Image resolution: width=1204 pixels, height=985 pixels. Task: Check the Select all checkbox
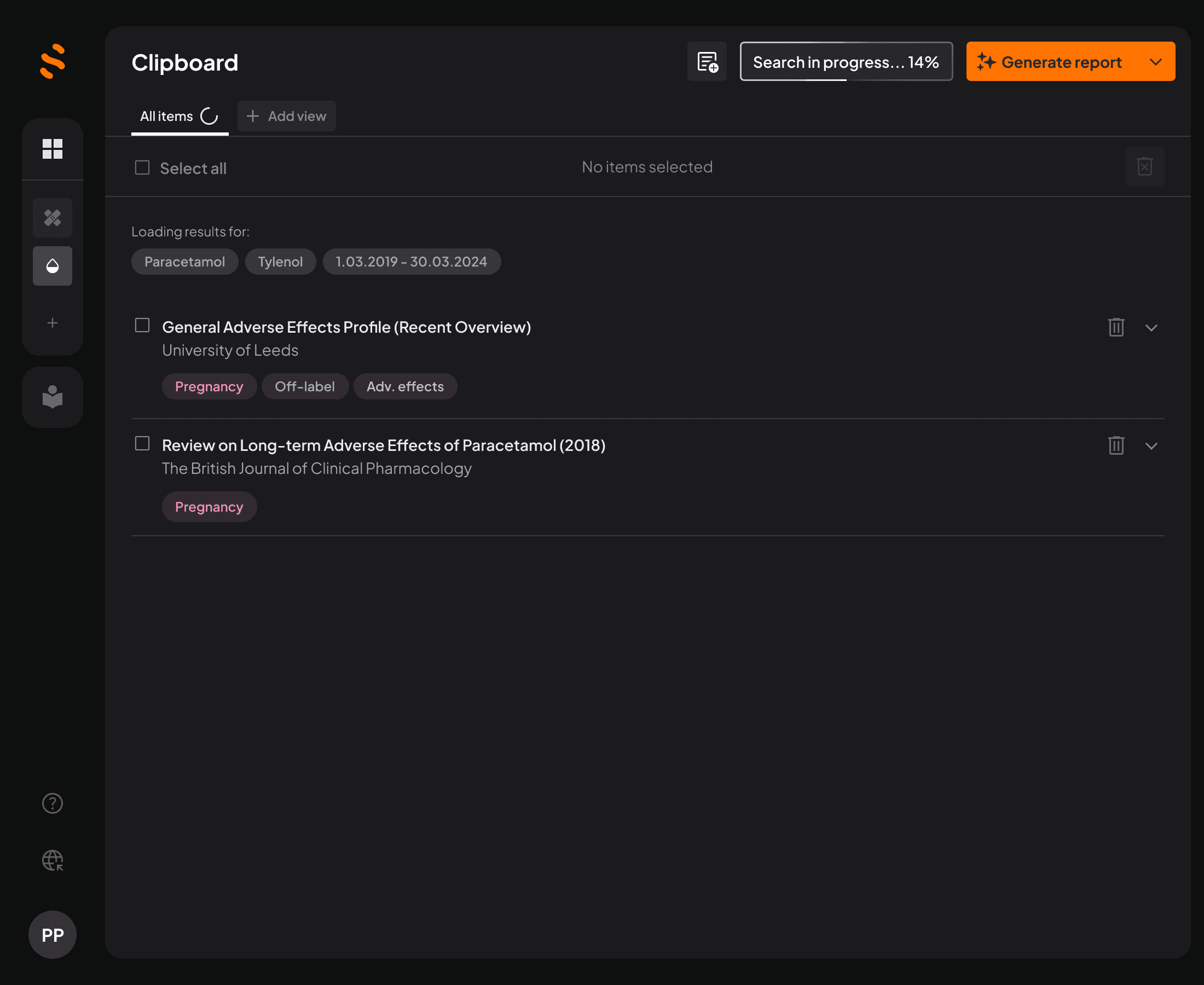click(x=142, y=167)
